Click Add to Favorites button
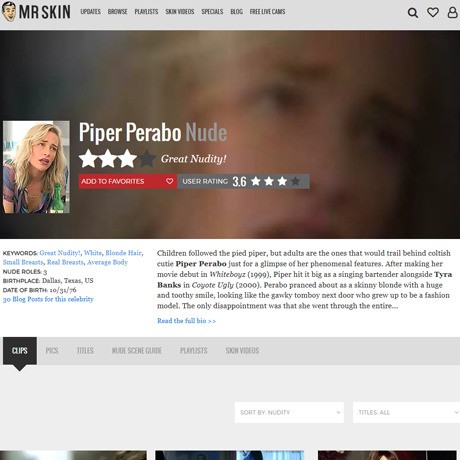The height and width of the screenshot is (460, 460). tap(128, 181)
